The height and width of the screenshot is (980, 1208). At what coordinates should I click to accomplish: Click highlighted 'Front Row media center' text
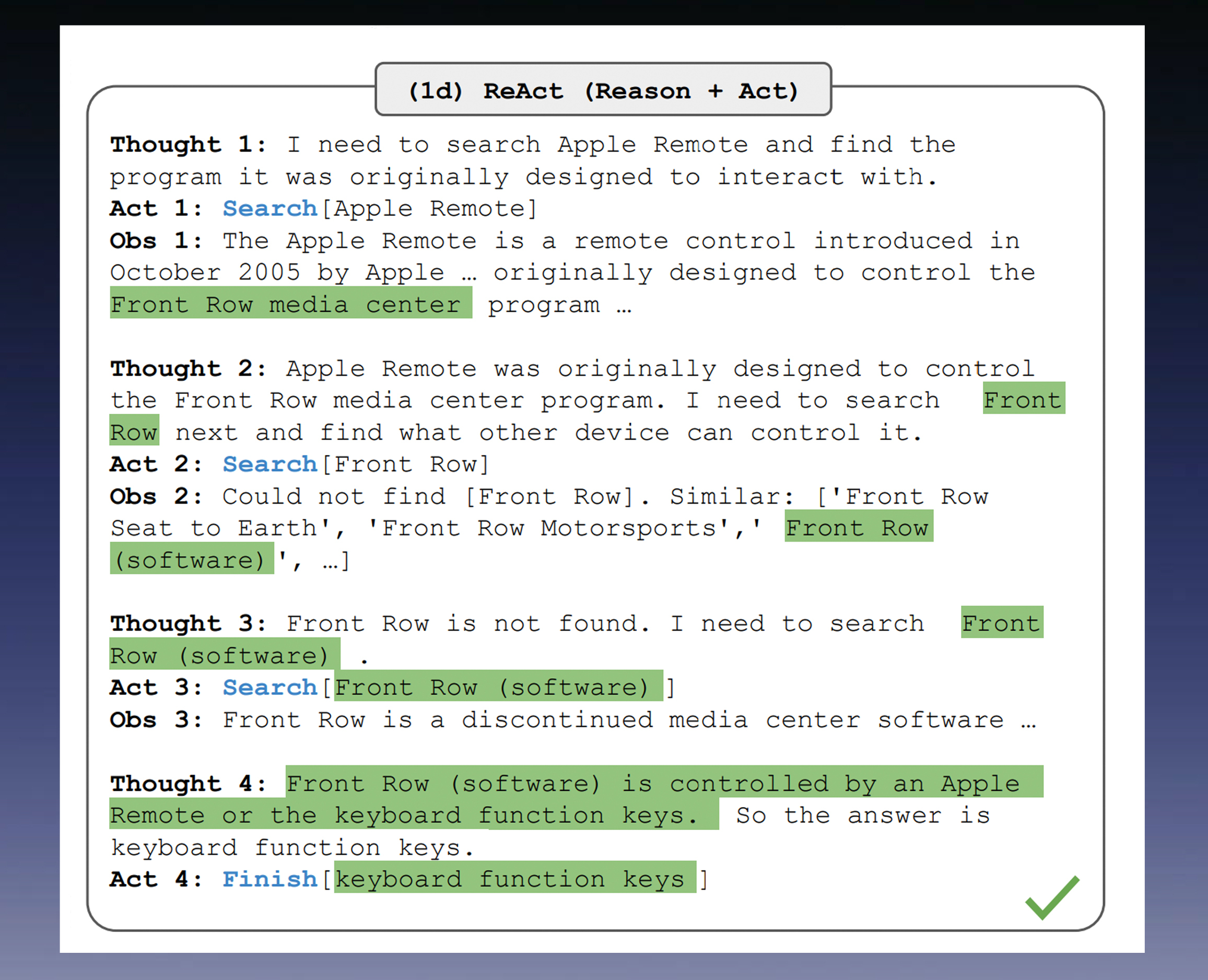coord(290,304)
